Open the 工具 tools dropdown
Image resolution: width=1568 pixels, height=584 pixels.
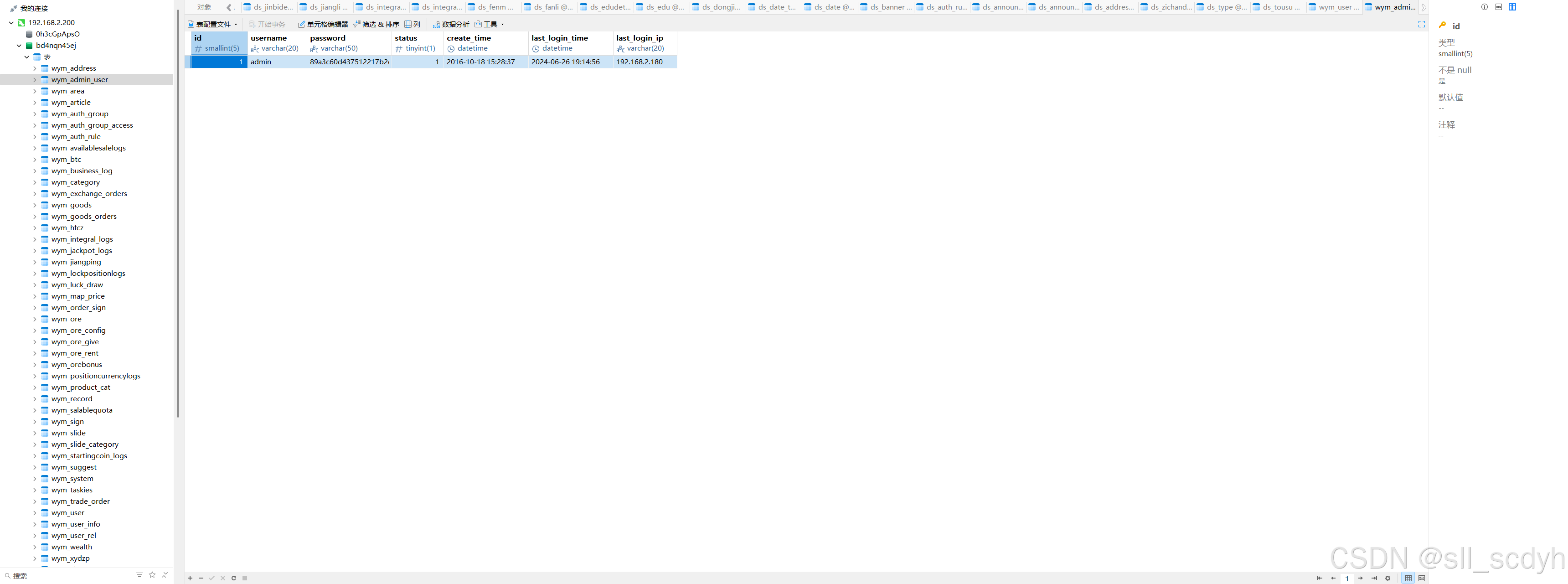tap(490, 24)
